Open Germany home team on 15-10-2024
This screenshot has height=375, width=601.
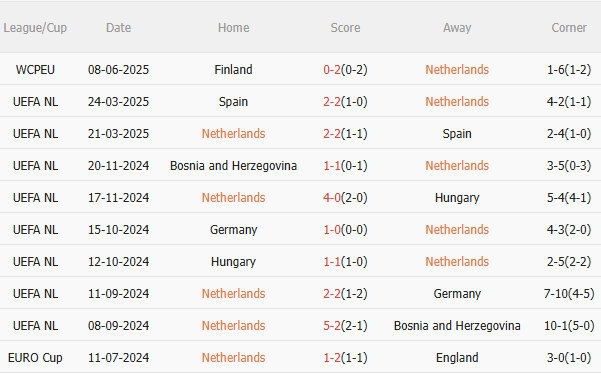tap(233, 230)
